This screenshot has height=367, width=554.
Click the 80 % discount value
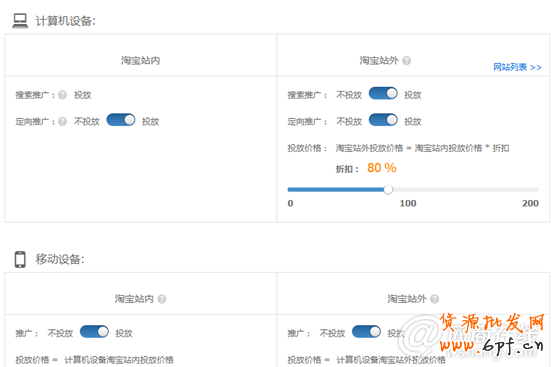(x=382, y=168)
